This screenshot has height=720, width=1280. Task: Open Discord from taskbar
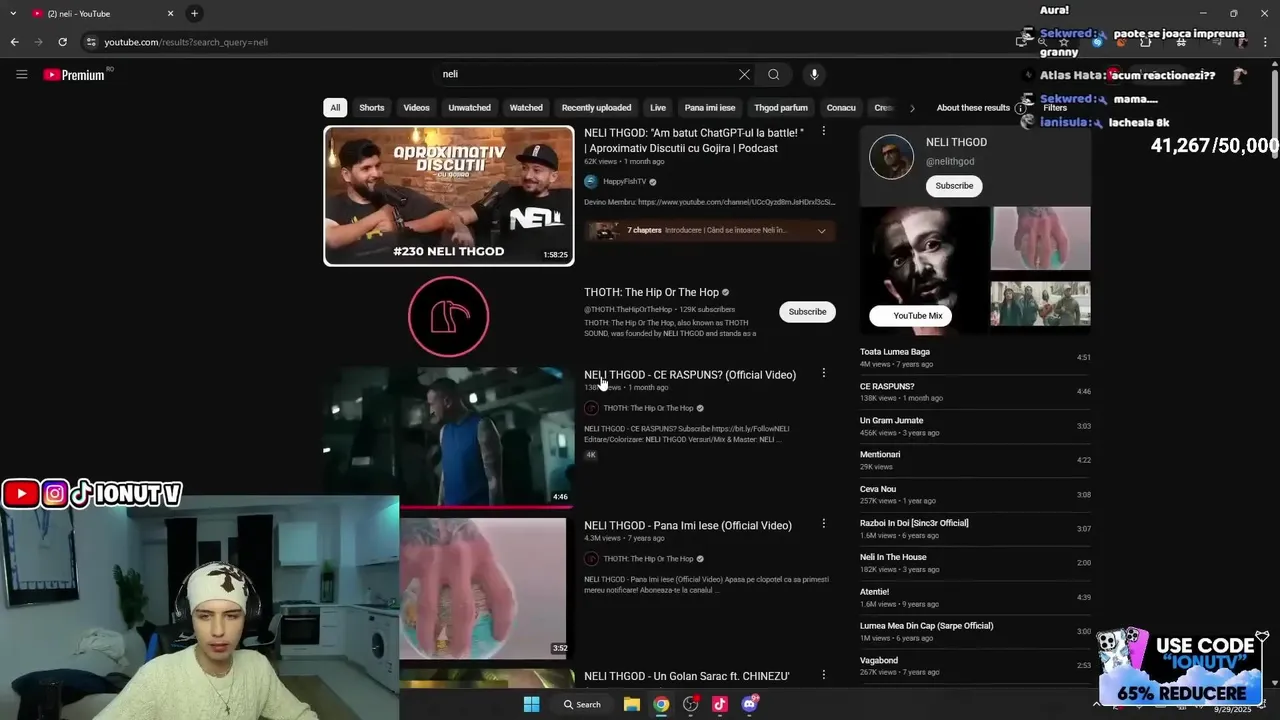click(x=749, y=704)
